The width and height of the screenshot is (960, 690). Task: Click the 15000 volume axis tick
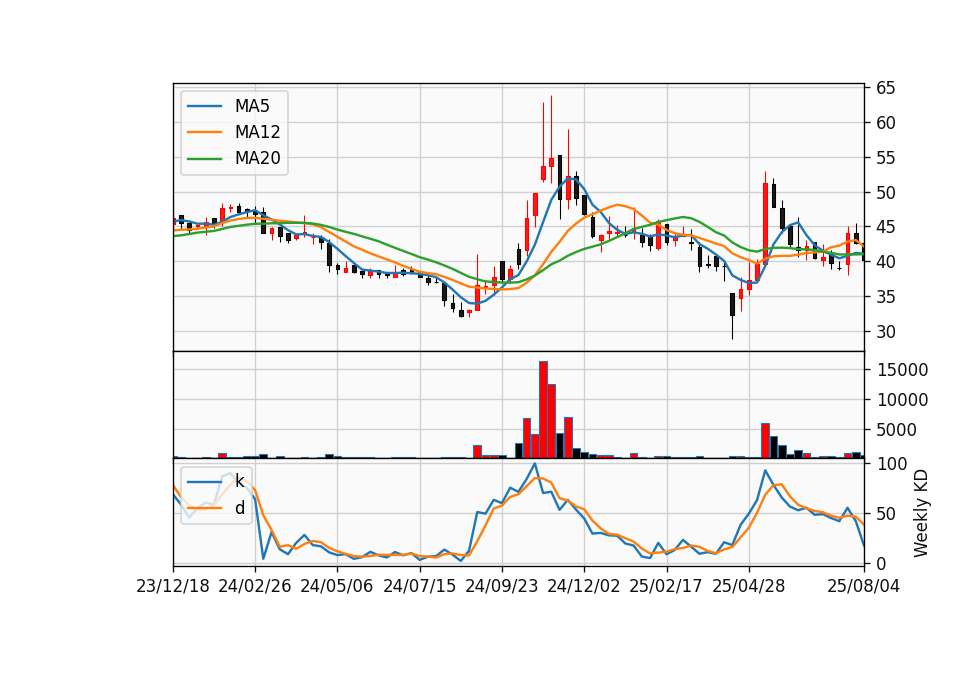coord(902,370)
